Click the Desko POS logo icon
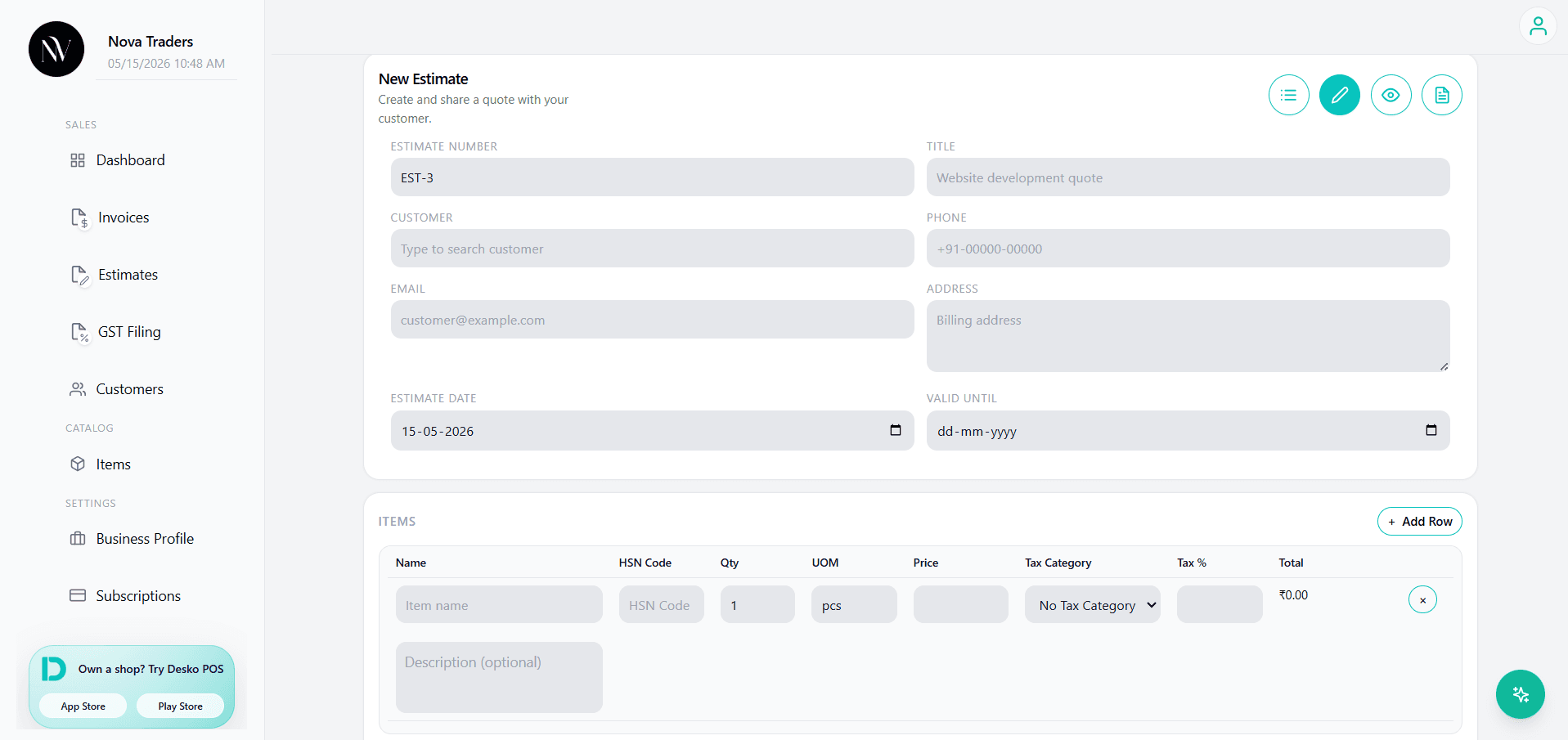 [x=53, y=668]
